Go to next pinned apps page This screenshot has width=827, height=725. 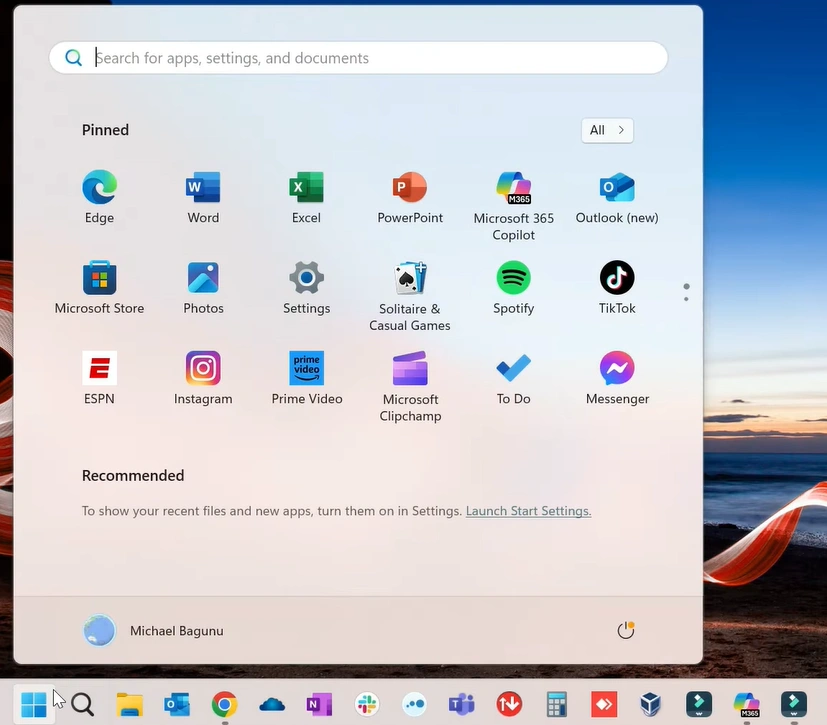[x=686, y=298]
